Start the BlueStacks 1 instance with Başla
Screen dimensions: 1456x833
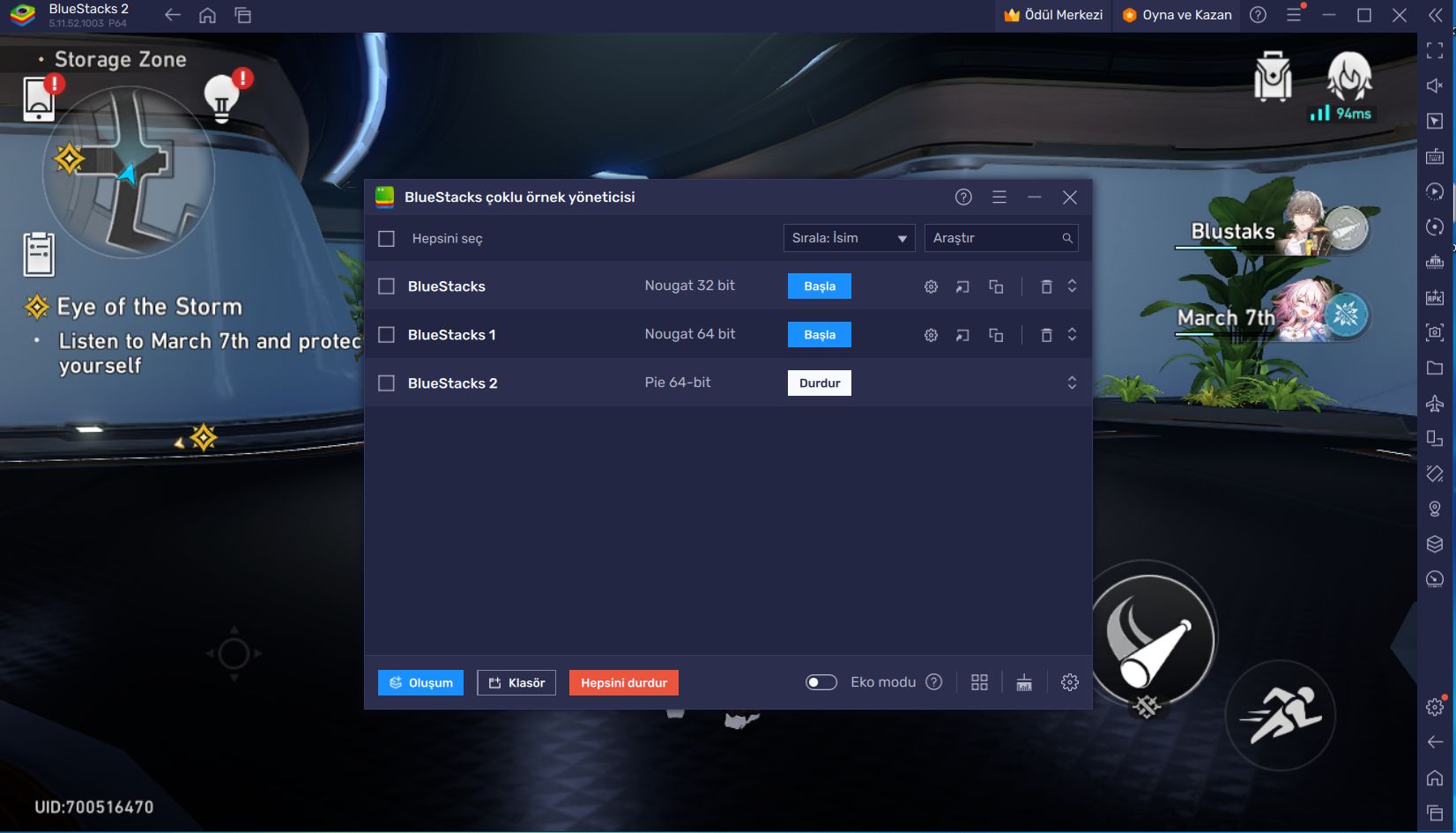coord(820,335)
